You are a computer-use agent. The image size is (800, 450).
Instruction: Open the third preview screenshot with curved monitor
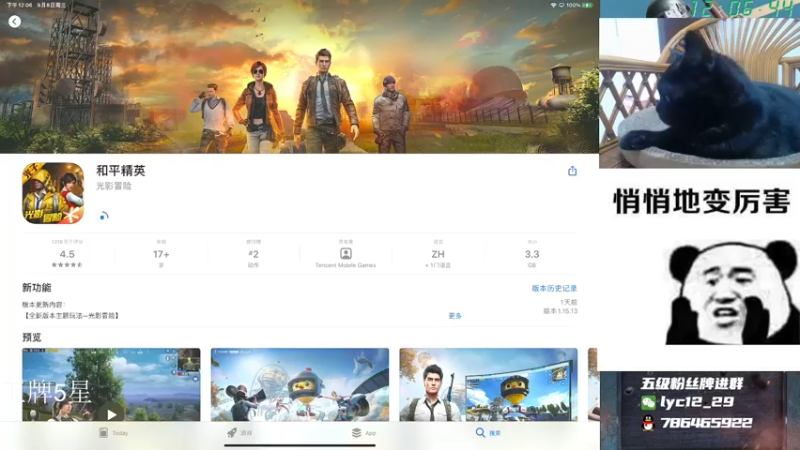(488, 385)
